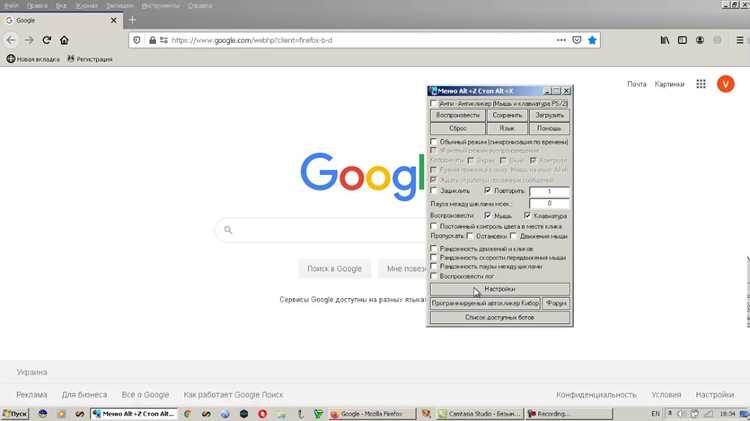Click the Язык button
This screenshot has width=750, height=421.
[x=507, y=128]
